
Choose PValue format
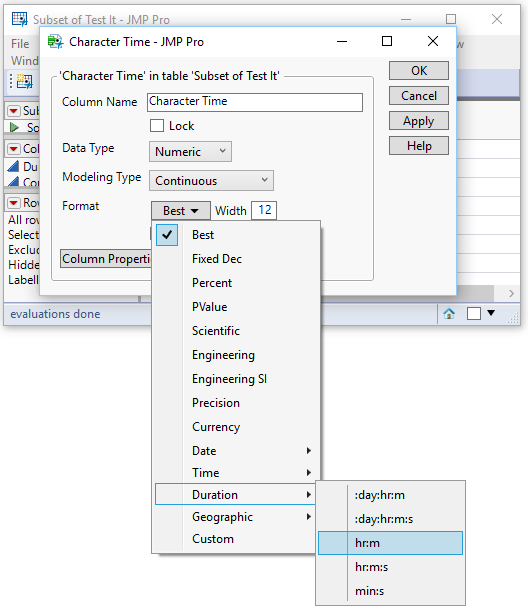point(236,307)
